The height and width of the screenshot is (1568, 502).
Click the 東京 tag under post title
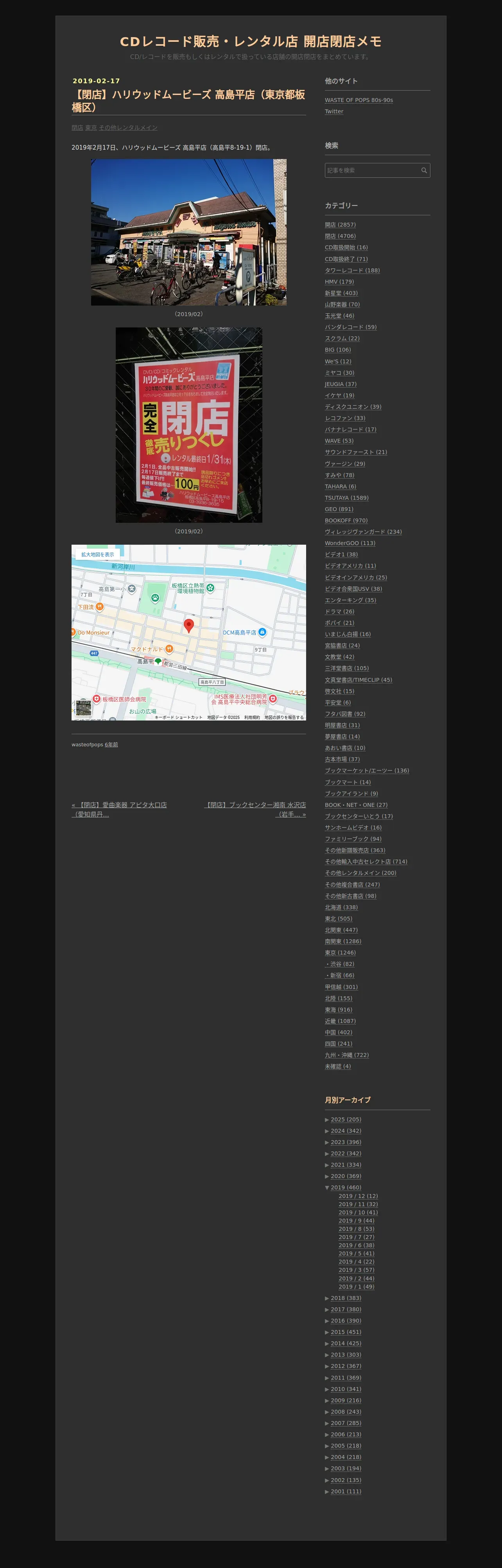coord(91,127)
